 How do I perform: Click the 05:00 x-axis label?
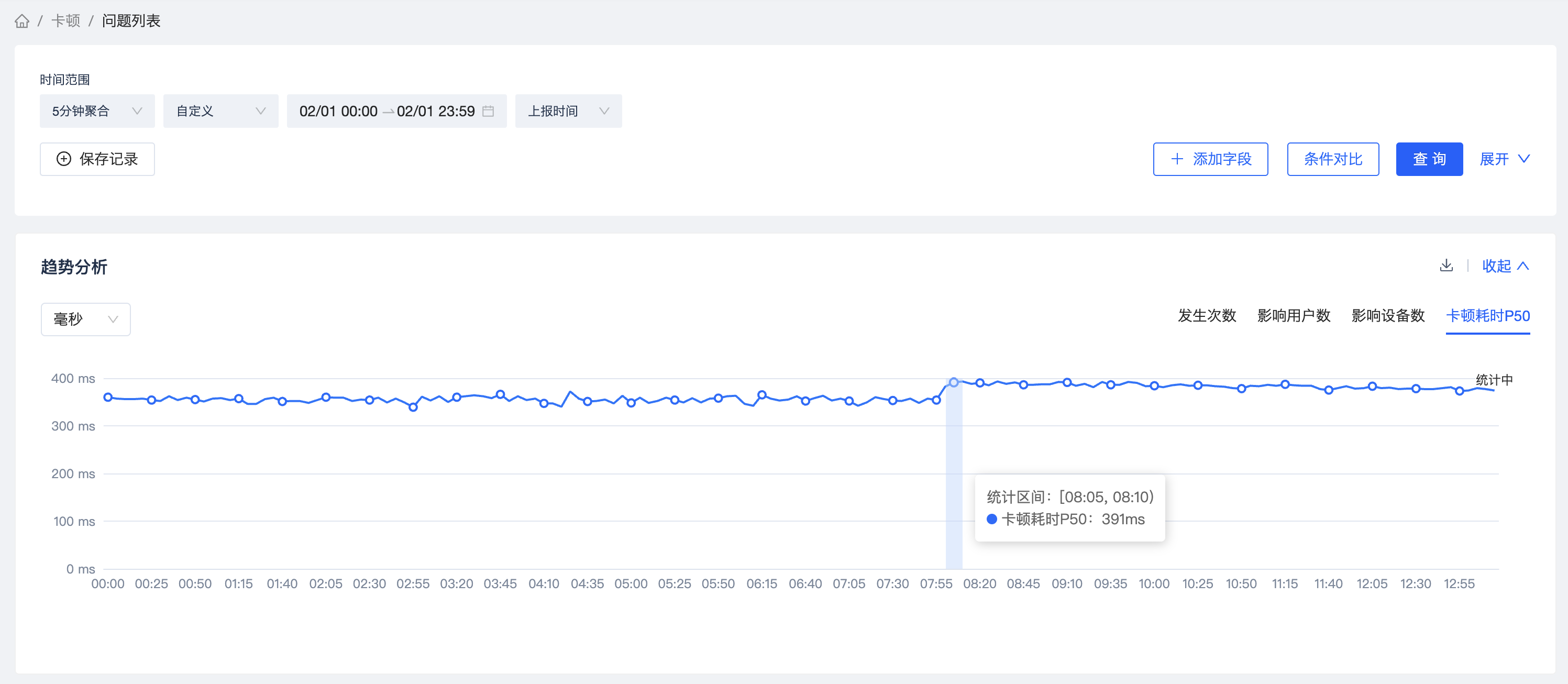[631, 583]
